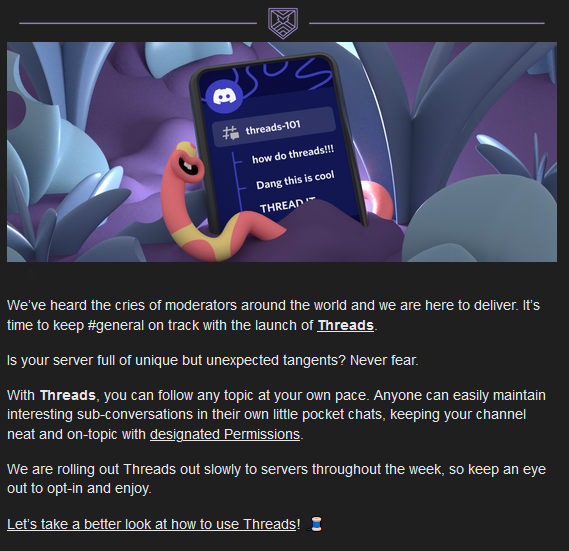The width and height of the screenshot is (569, 551).
Task: Click the bold Threads word after "With"
Action: pyautogui.click(x=67, y=395)
